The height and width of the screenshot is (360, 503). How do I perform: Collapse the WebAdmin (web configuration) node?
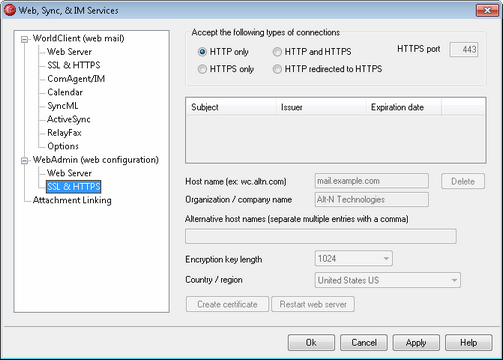[24, 161]
